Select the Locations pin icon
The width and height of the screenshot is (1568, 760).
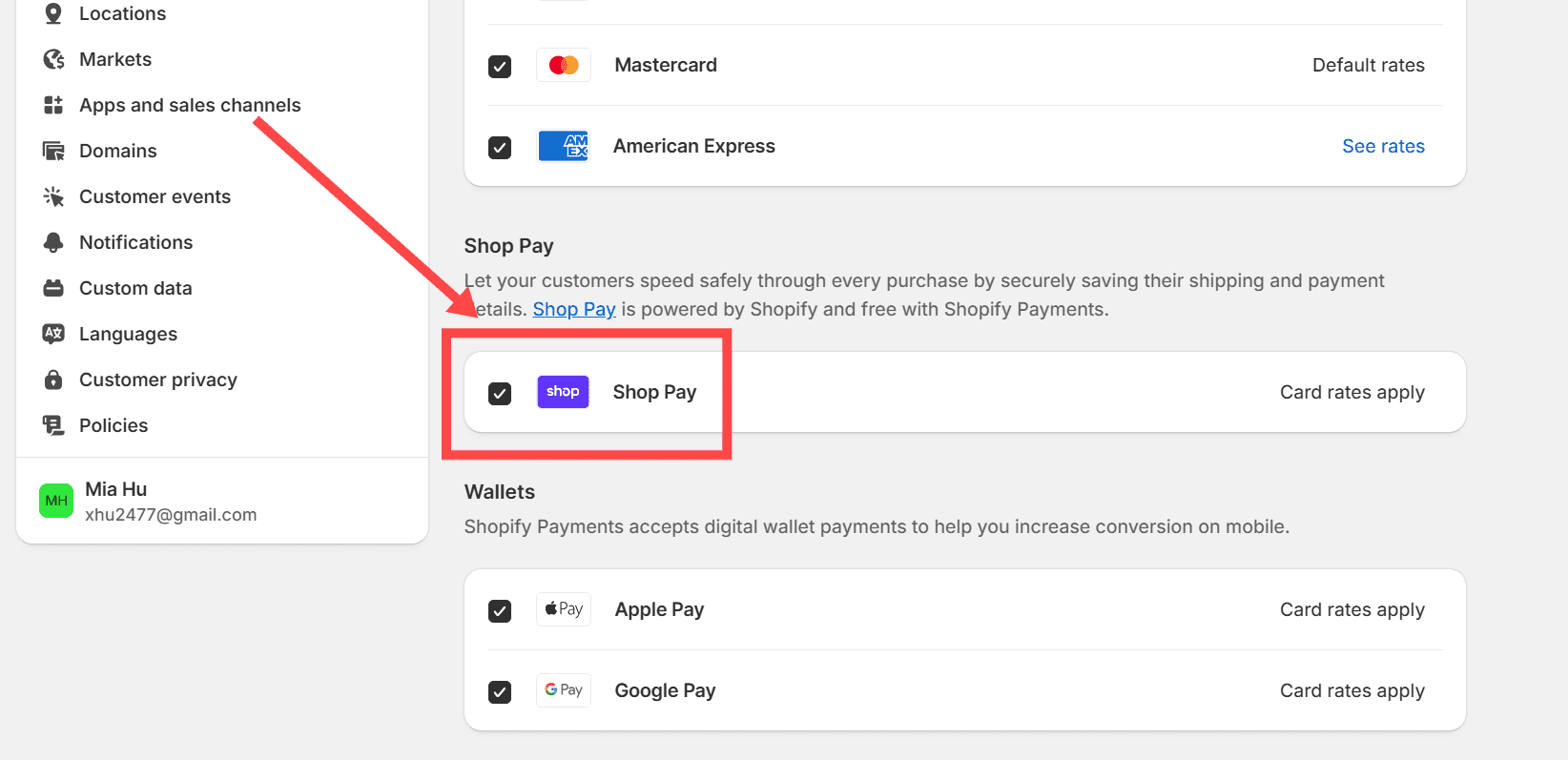pyautogui.click(x=54, y=13)
